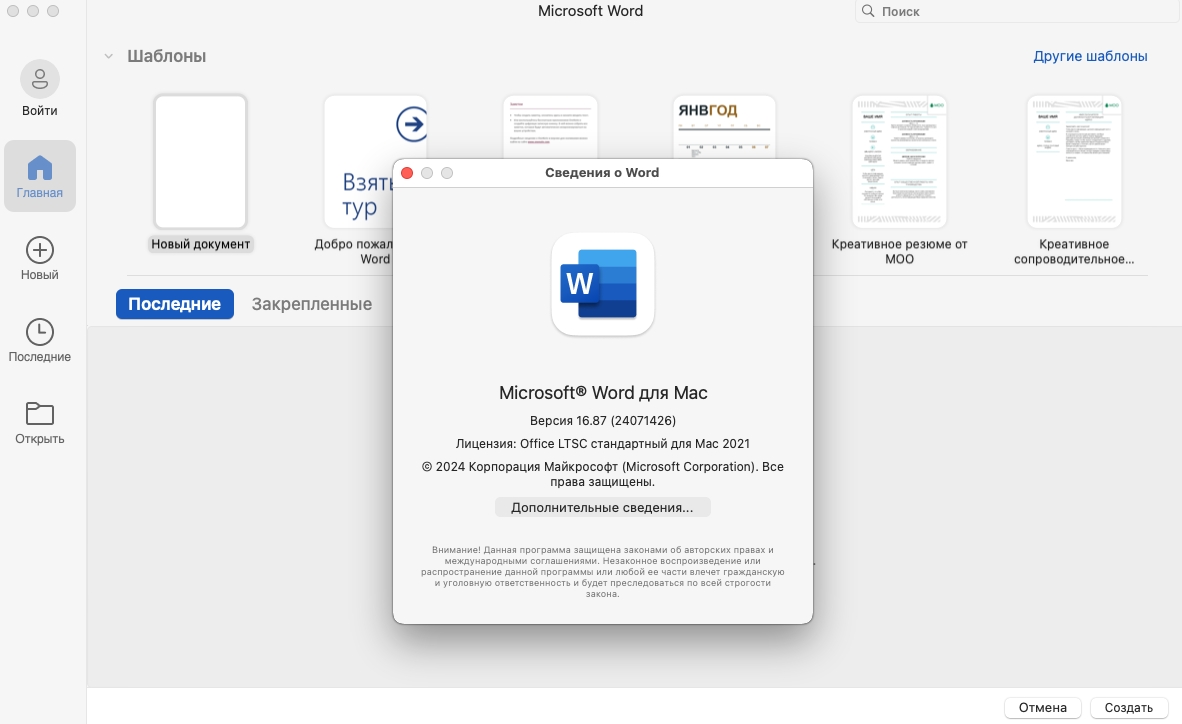The width and height of the screenshot is (1182, 724).
Task: Collapse the Шаблоны section chevron
Action: [108, 56]
